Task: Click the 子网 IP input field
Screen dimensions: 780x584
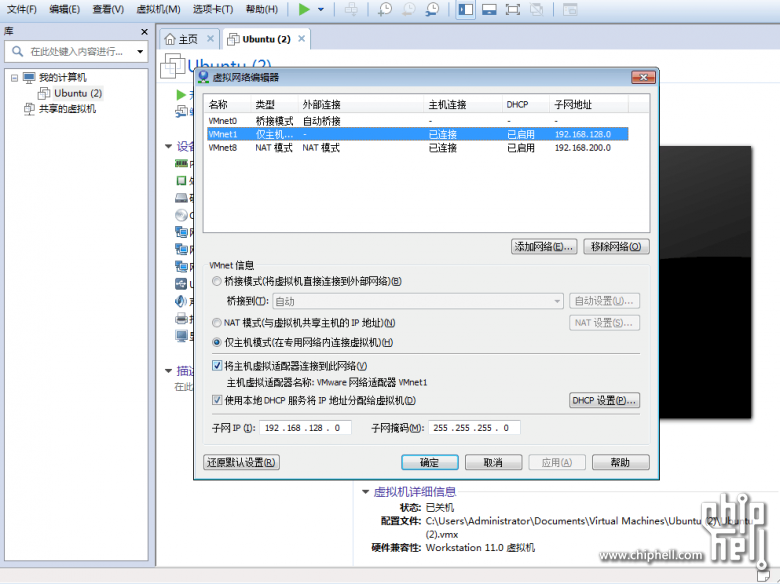Action: (x=305, y=428)
